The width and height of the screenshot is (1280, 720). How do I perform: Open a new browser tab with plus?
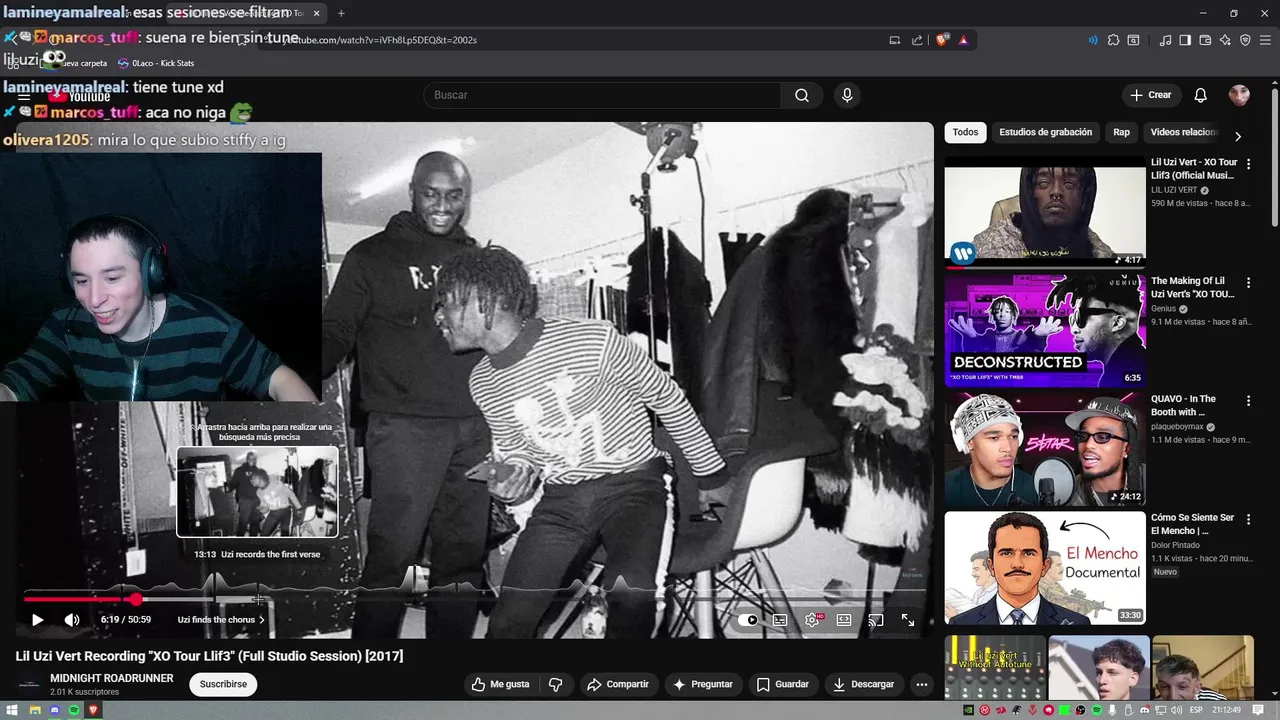[x=341, y=13]
